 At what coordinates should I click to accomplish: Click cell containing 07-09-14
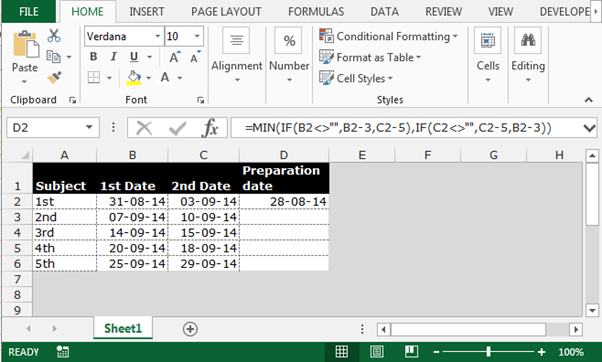[x=132, y=217]
